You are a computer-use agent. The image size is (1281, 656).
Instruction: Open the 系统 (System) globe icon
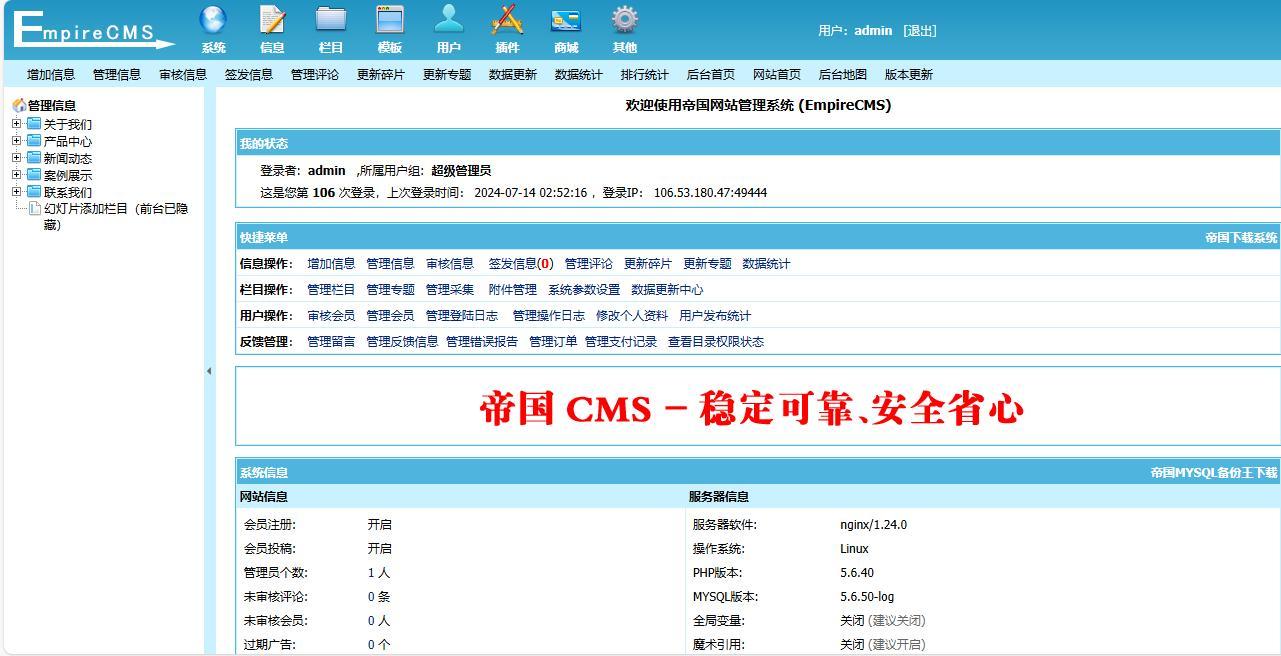[x=213, y=20]
